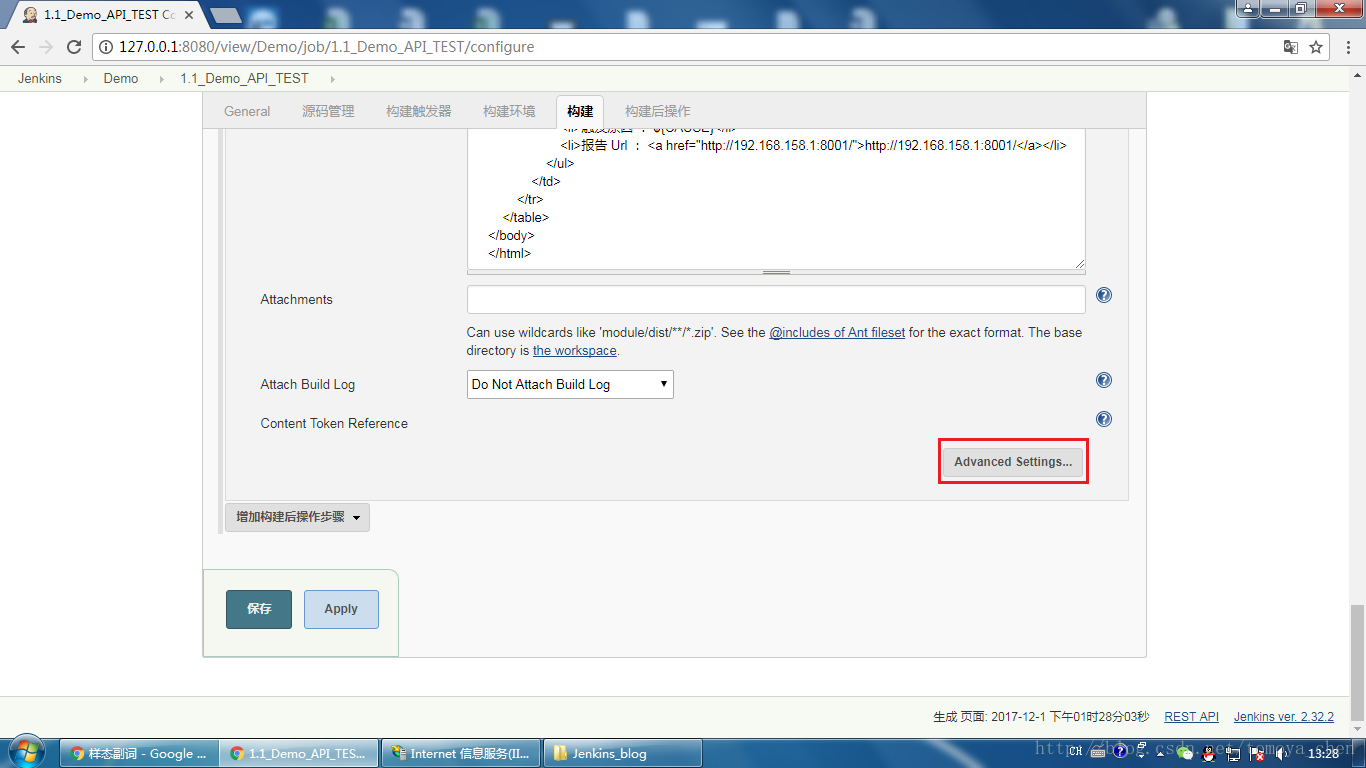Switch to 样态副词 - Google taskbar window

pos(140,753)
